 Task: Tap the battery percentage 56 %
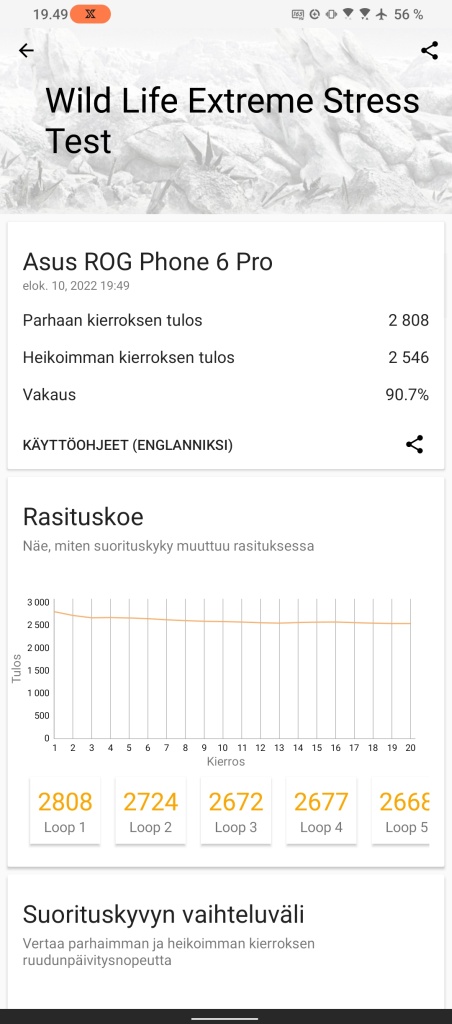(409, 14)
